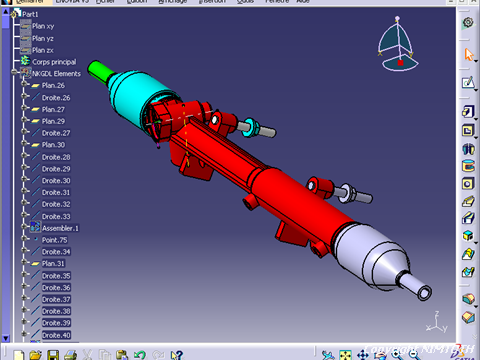The height and width of the screenshot is (360, 480).
Task: Collapse the NKGDL Elements node
Action: pos(14,72)
